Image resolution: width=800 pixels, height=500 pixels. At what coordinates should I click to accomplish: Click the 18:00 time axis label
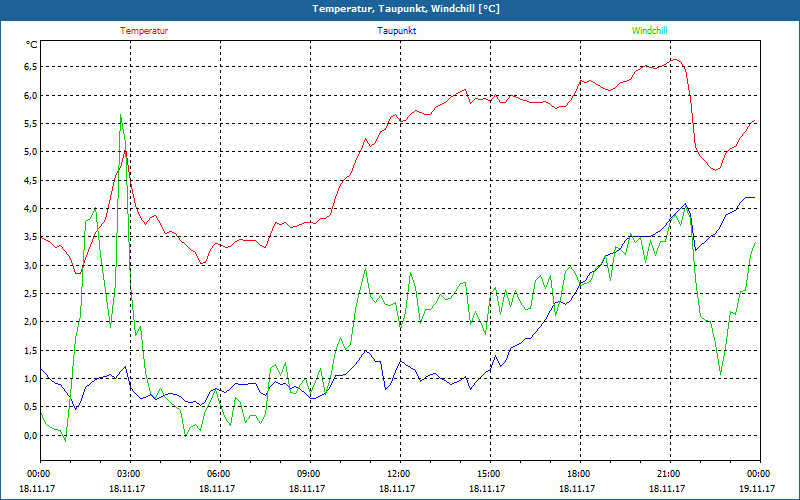(580, 474)
